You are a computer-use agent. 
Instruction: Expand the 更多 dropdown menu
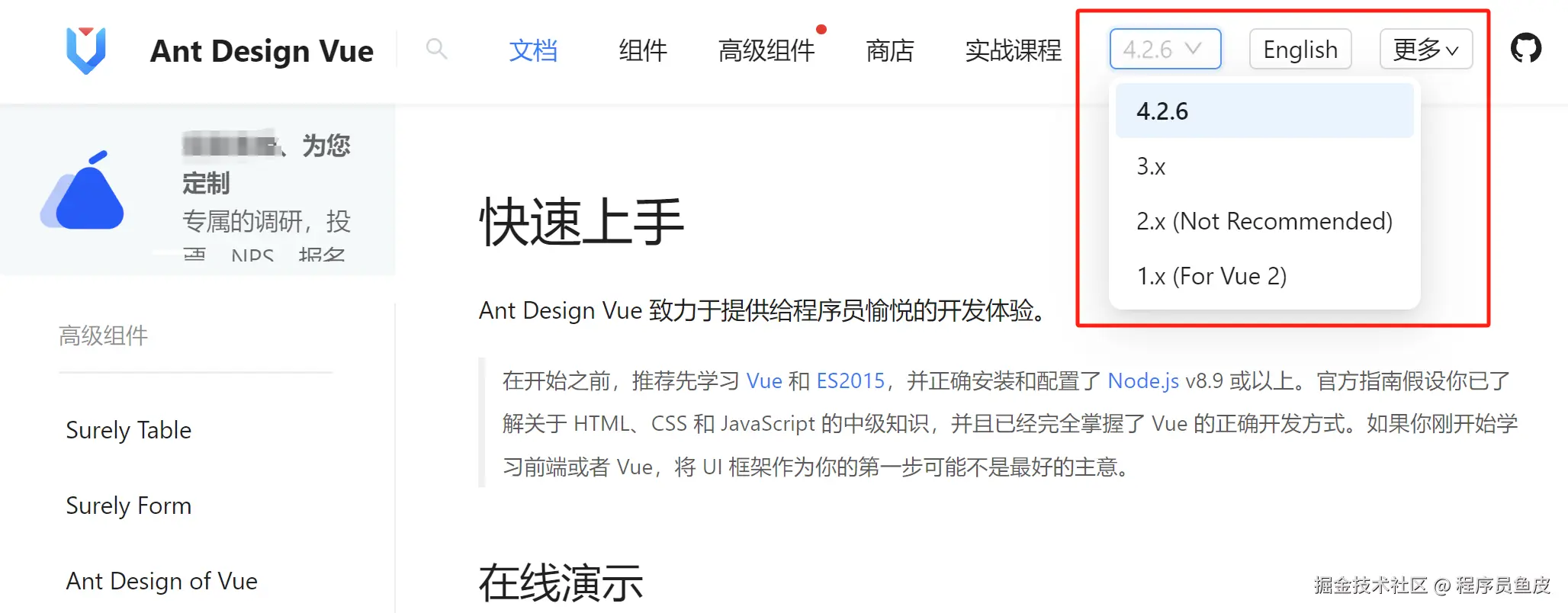pyautogui.click(x=1425, y=50)
